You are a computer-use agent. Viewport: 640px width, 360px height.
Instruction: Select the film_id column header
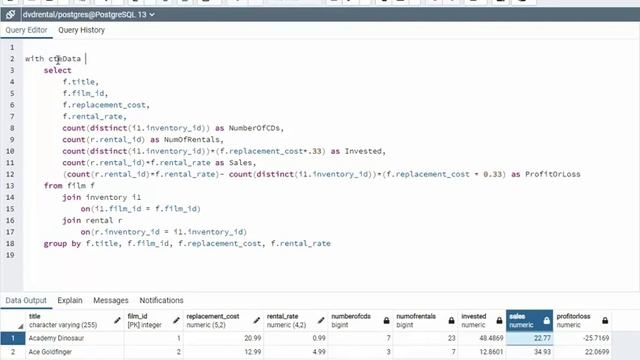click(153, 321)
